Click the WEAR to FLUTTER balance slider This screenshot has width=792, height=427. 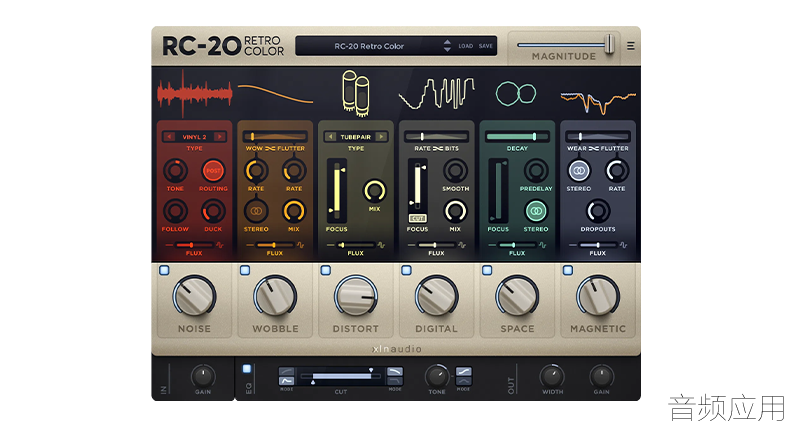point(598,136)
